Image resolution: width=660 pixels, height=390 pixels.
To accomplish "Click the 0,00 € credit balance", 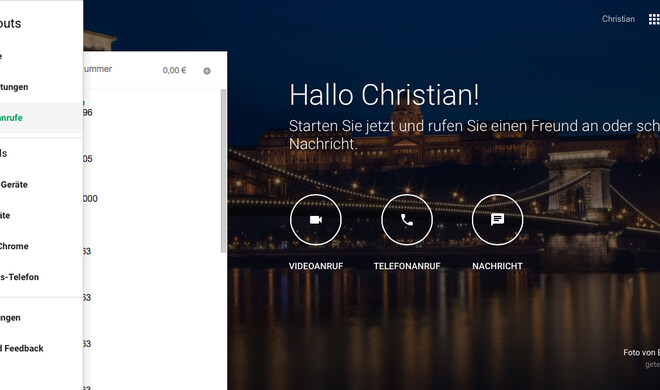I will 174,70.
